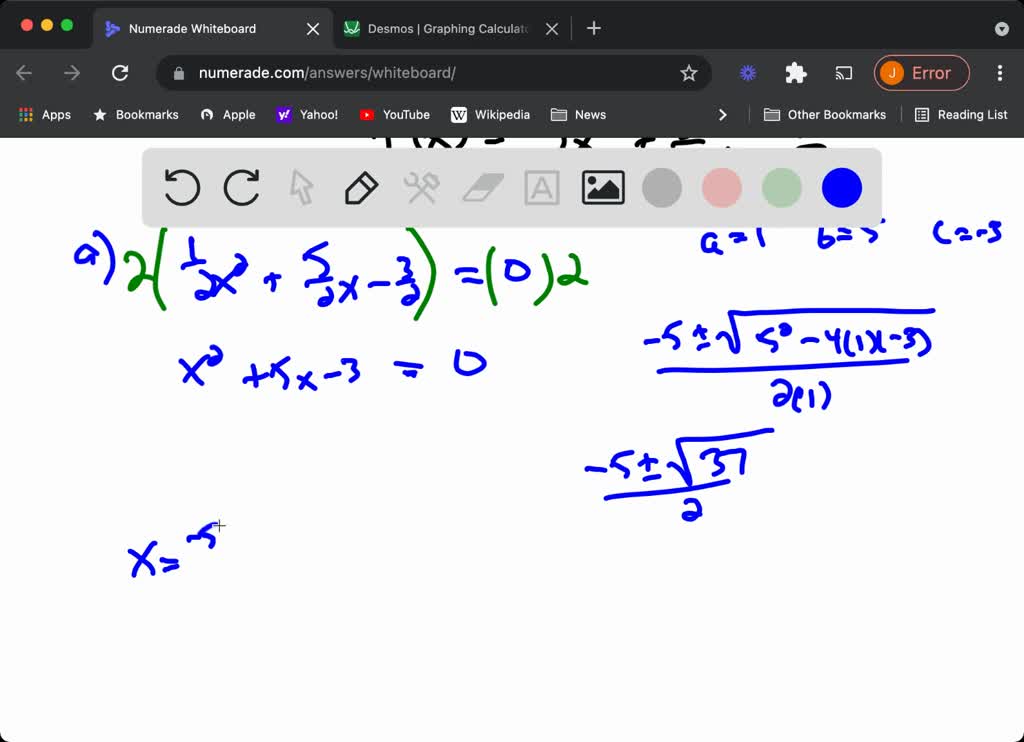Insert an image onto the whiteboard
Screen dimensions: 1024x742
click(x=601, y=187)
